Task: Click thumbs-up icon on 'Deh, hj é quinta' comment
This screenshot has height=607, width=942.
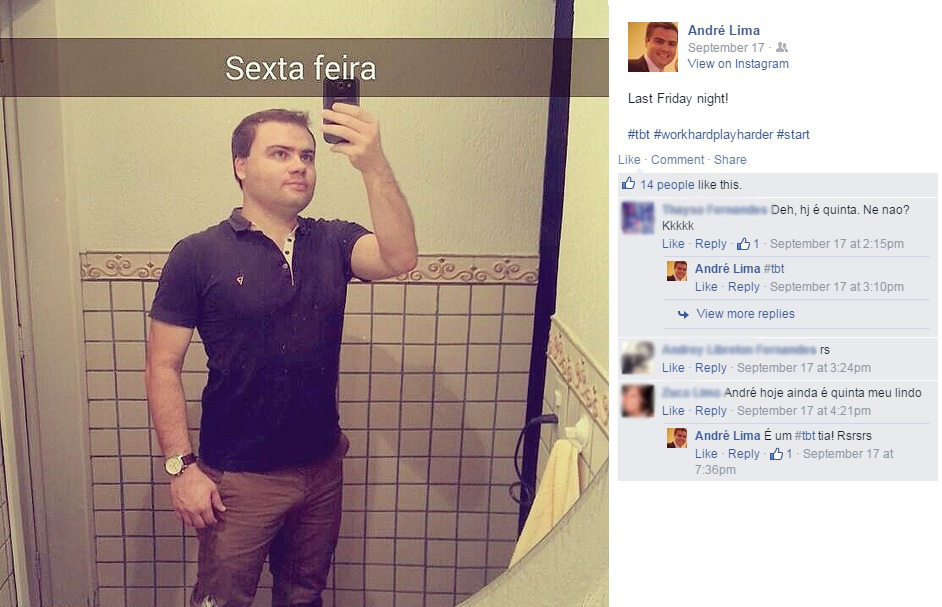Action: tap(743, 243)
